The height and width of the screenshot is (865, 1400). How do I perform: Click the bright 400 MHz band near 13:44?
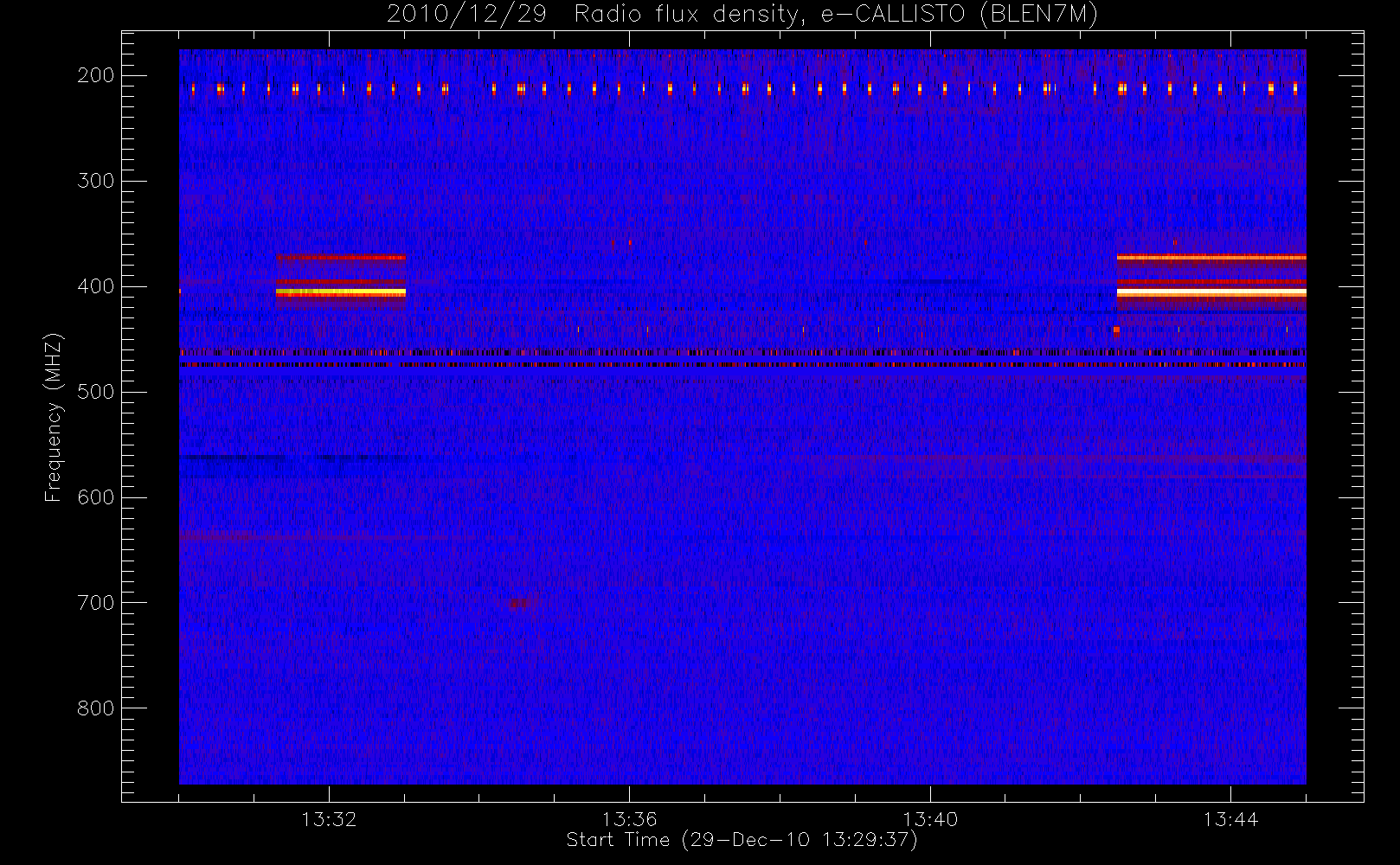pos(1211,292)
